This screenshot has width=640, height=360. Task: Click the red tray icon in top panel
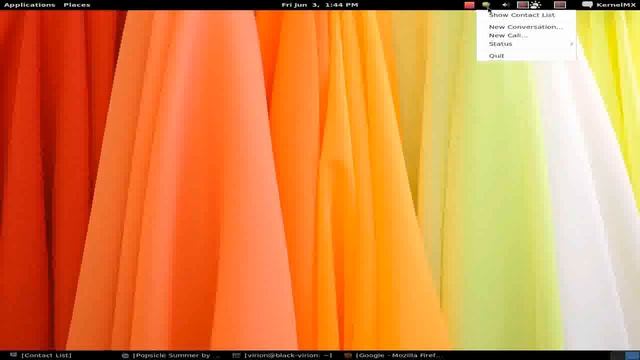[469, 5]
